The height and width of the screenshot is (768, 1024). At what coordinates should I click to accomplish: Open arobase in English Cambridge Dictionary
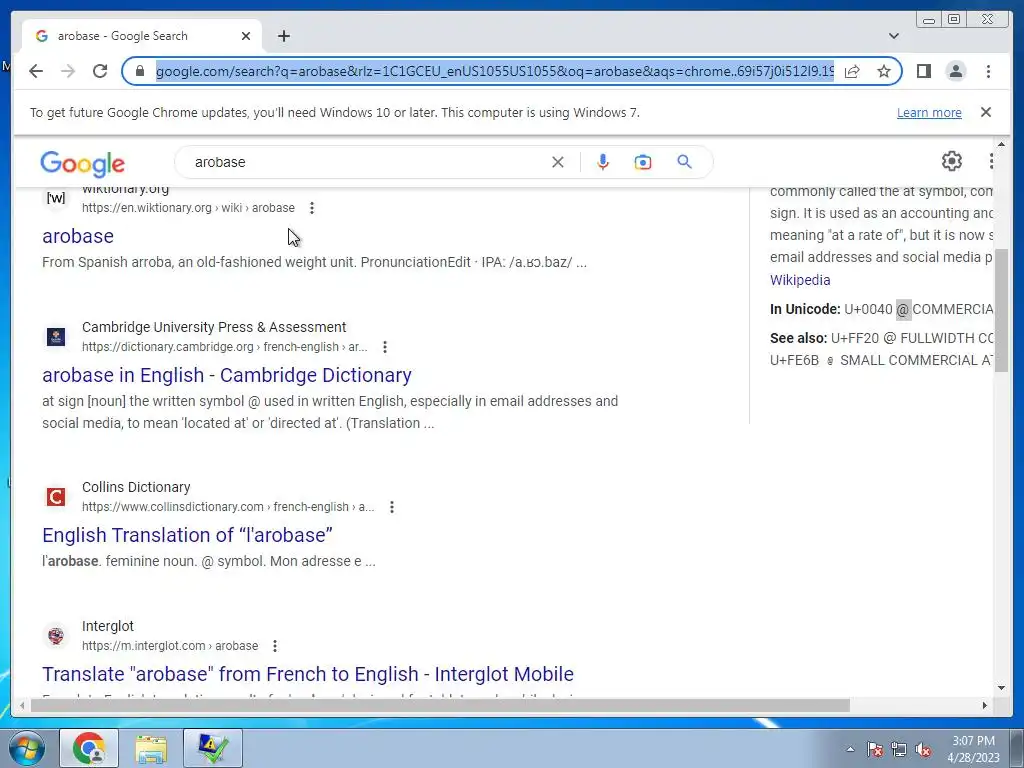point(227,375)
